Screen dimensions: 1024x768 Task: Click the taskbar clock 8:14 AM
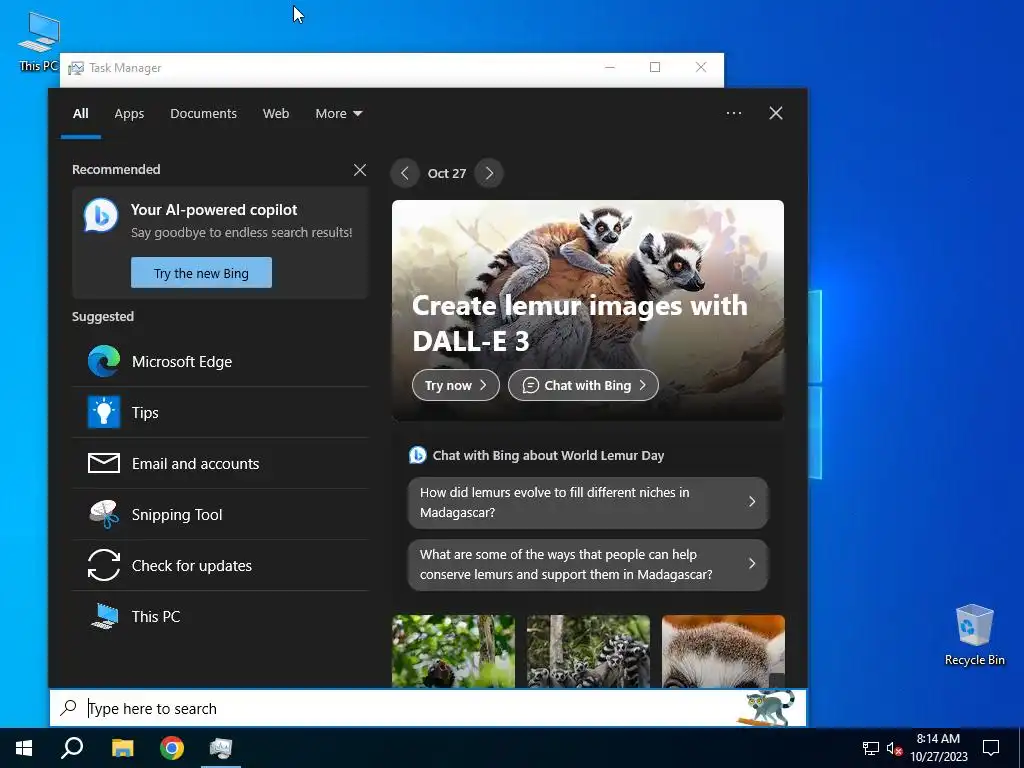tap(938, 748)
